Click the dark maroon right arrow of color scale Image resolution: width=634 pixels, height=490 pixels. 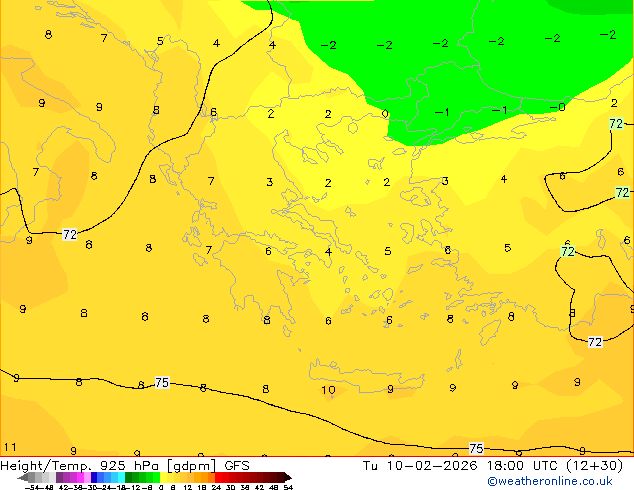tap(288, 477)
